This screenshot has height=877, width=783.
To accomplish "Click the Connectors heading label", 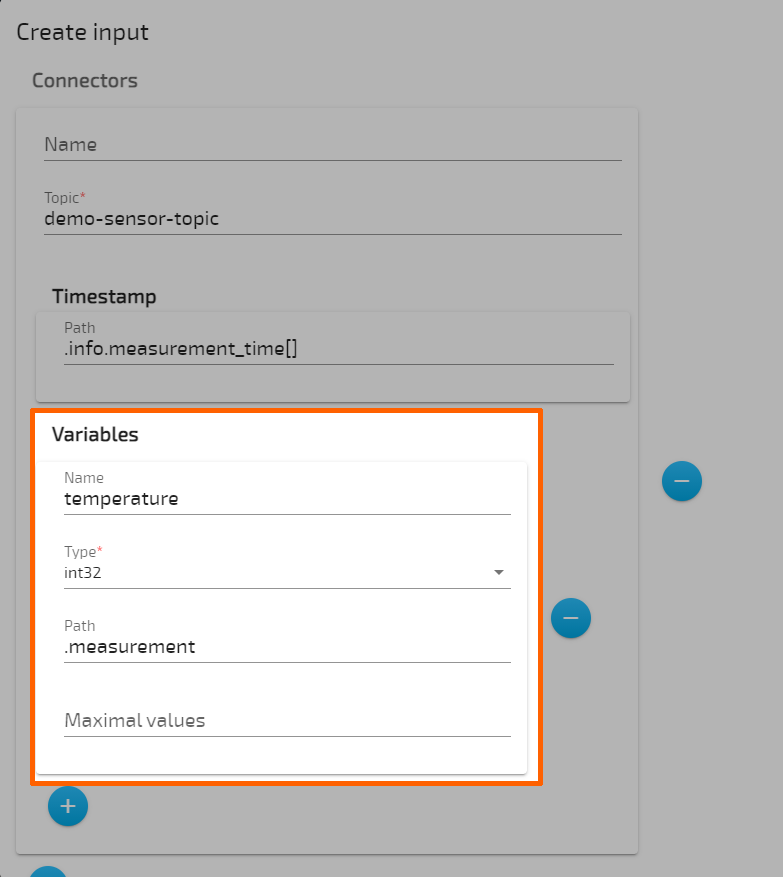I will pyautogui.click(x=84, y=80).
